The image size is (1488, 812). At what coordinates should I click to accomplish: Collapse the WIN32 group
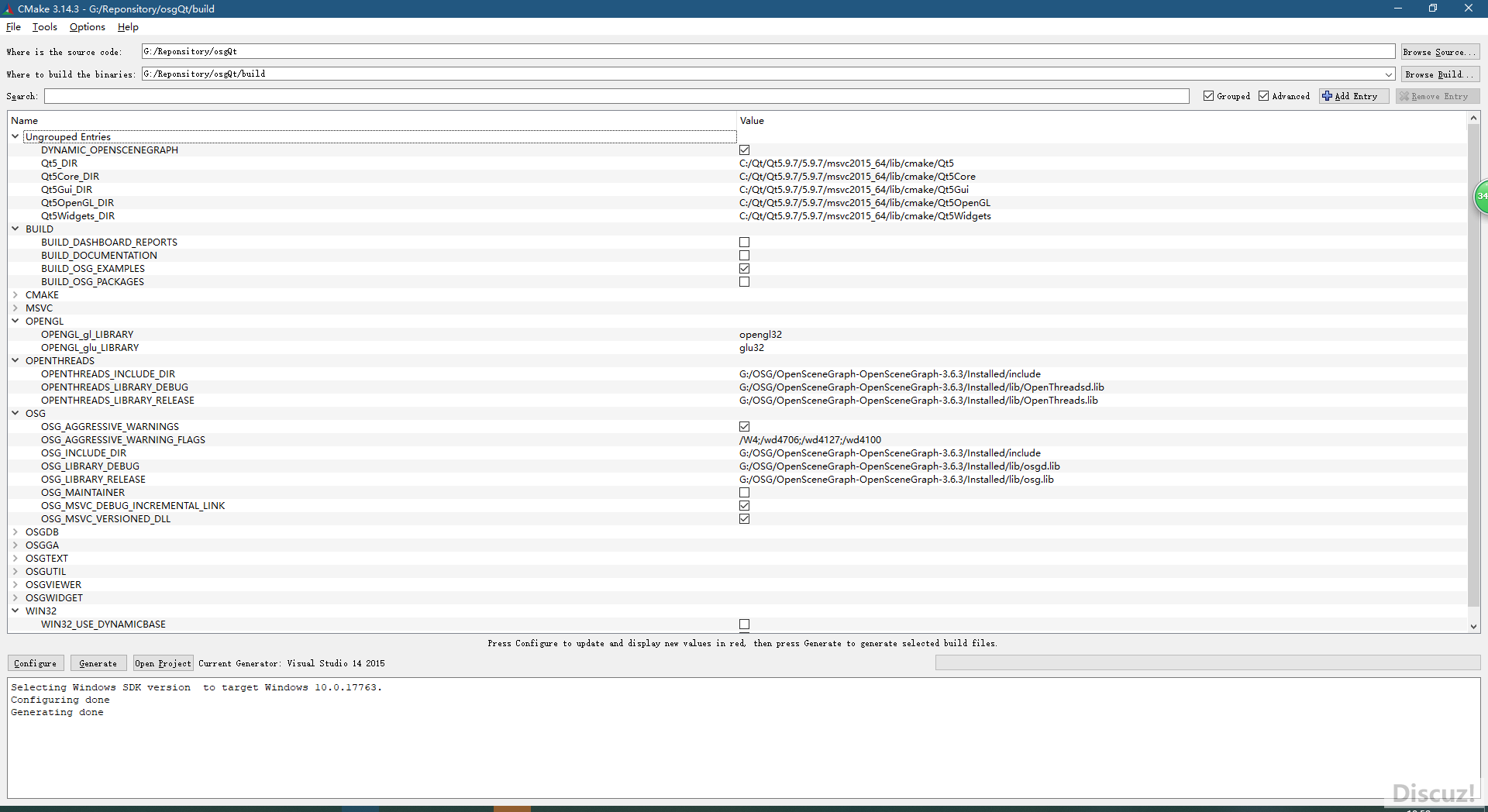click(15, 611)
